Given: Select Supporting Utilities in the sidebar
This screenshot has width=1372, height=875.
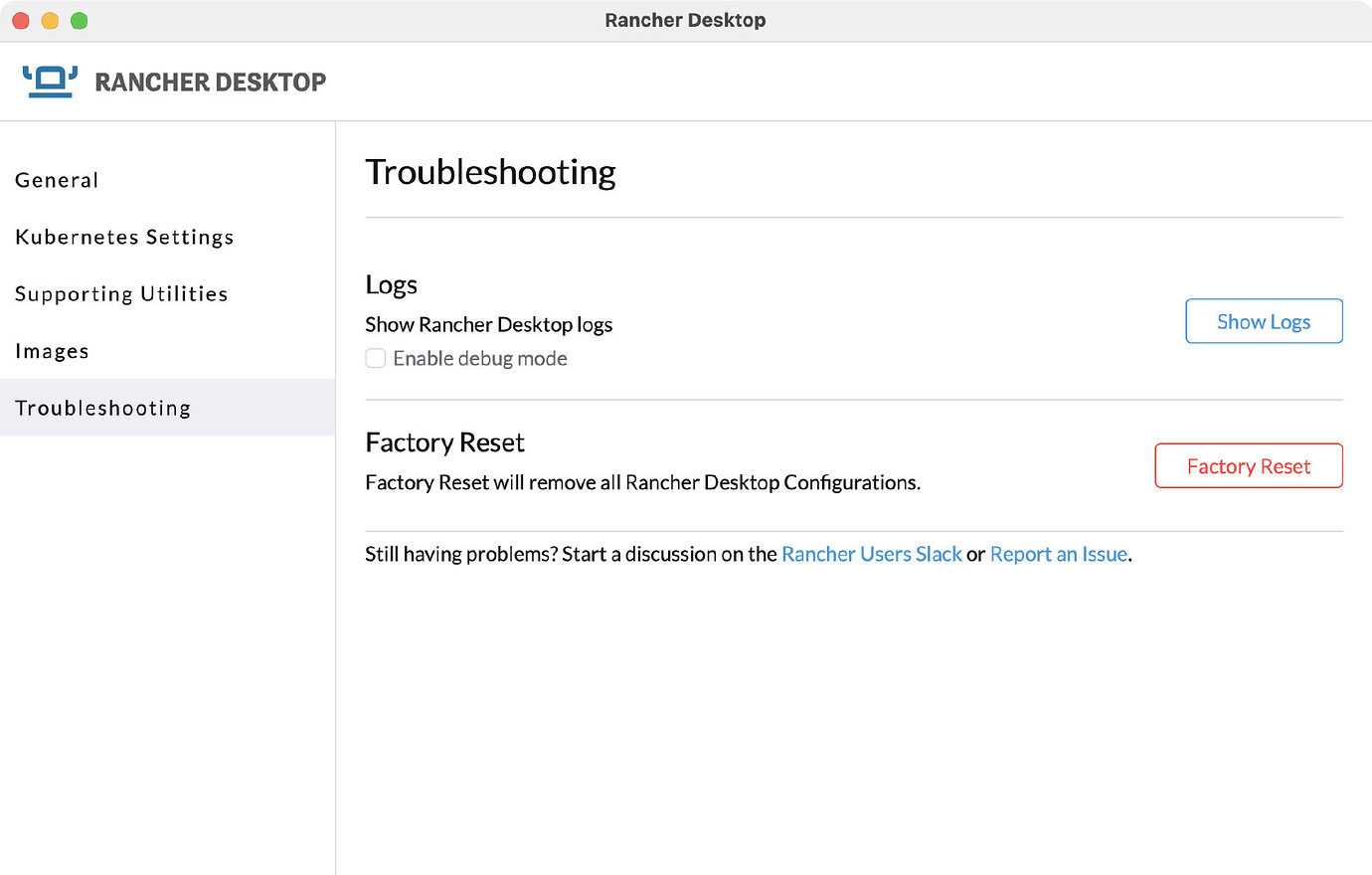Looking at the screenshot, I should 121,294.
